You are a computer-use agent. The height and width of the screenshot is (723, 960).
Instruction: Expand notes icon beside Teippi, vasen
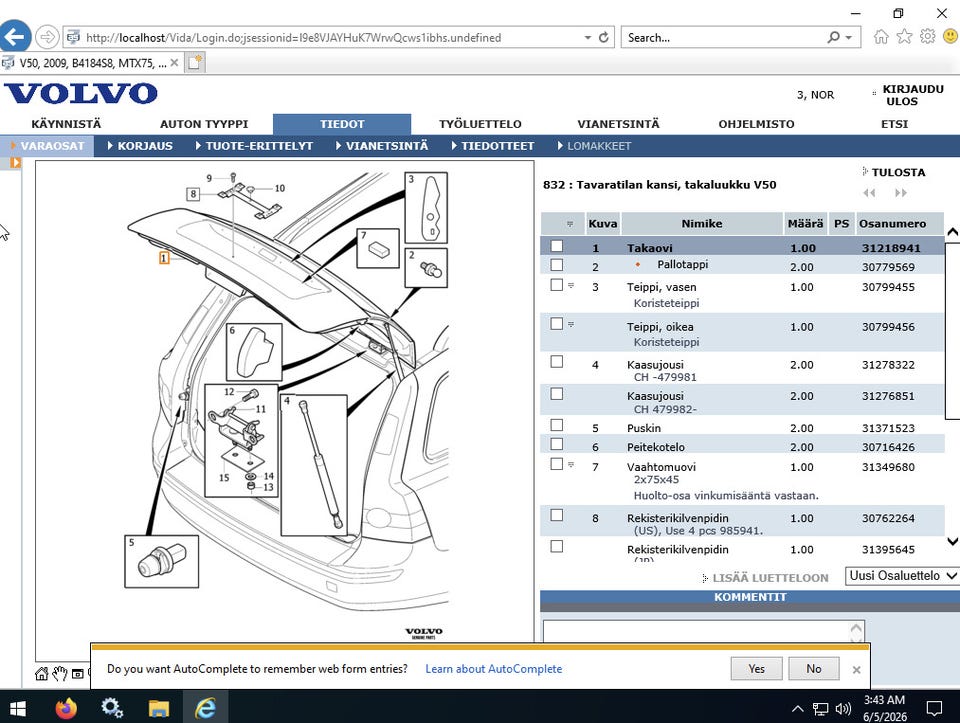571,285
